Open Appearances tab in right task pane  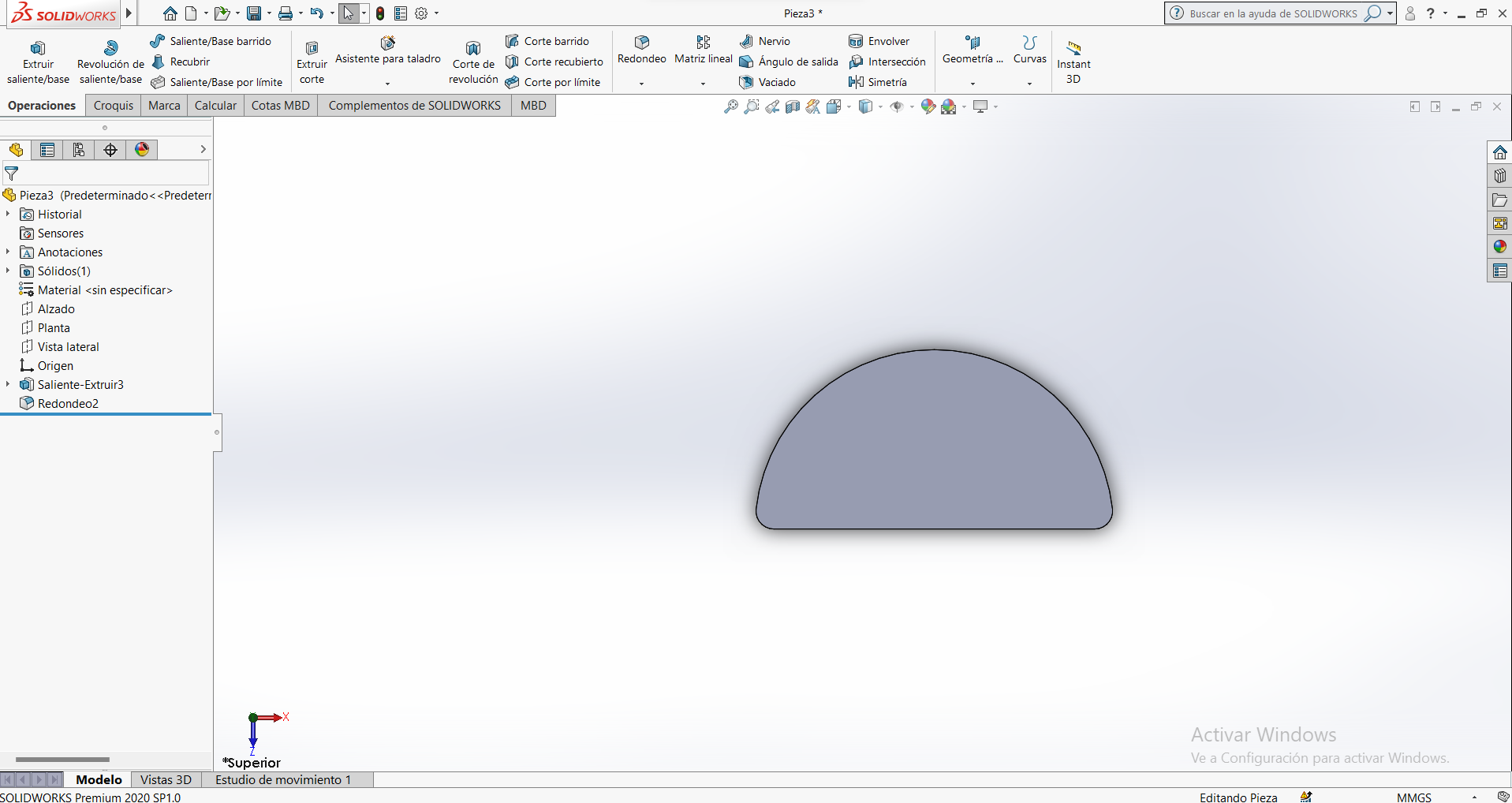1499,247
